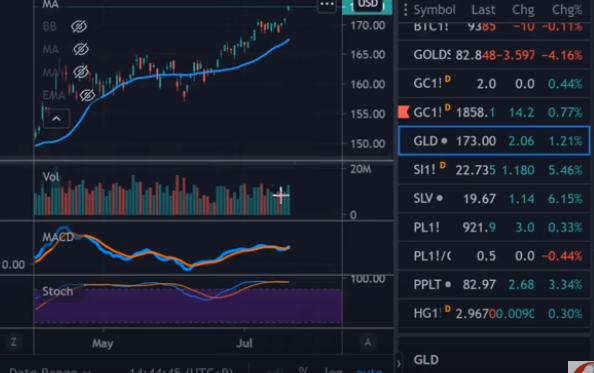Click the watchlist column drag-handle dots icon

pos(405,10)
